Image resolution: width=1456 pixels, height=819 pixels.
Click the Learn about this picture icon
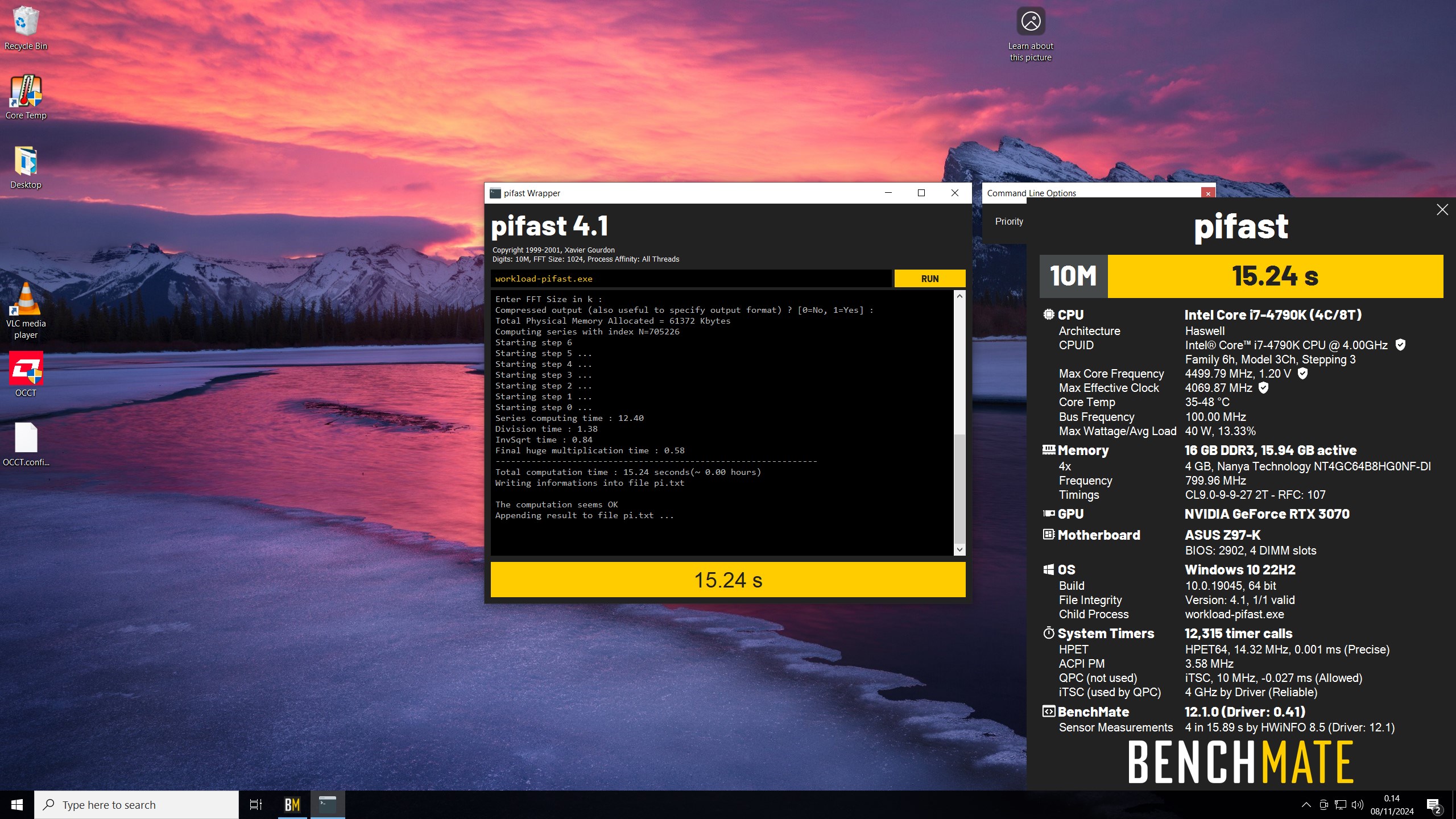point(1031,34)
